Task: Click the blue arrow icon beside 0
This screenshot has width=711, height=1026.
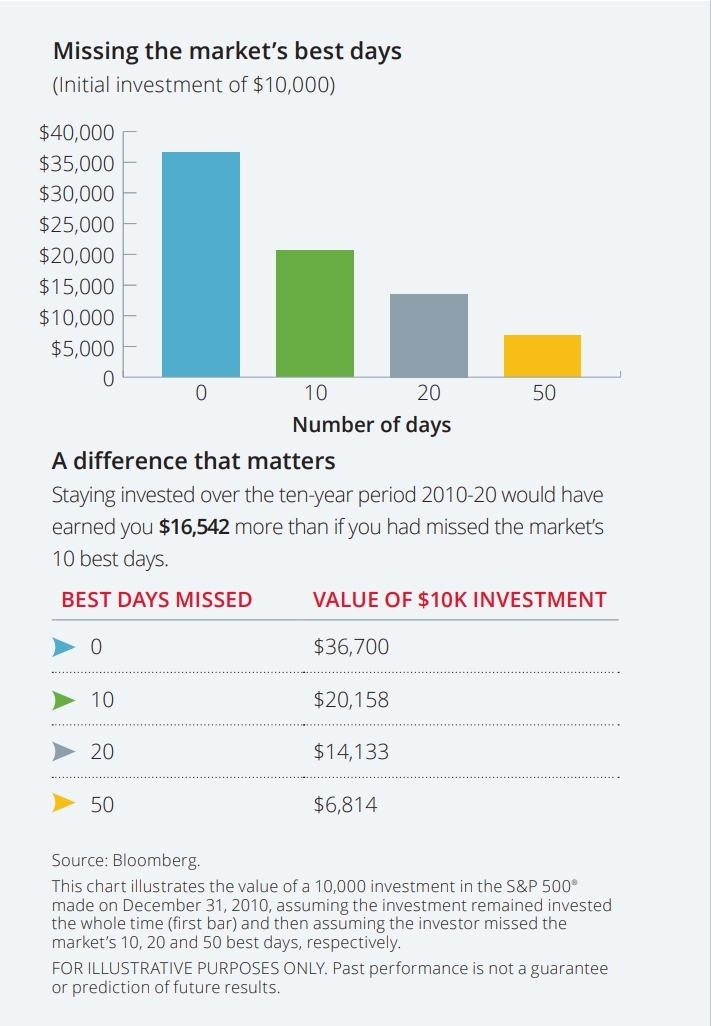Action: pos(64,647)
